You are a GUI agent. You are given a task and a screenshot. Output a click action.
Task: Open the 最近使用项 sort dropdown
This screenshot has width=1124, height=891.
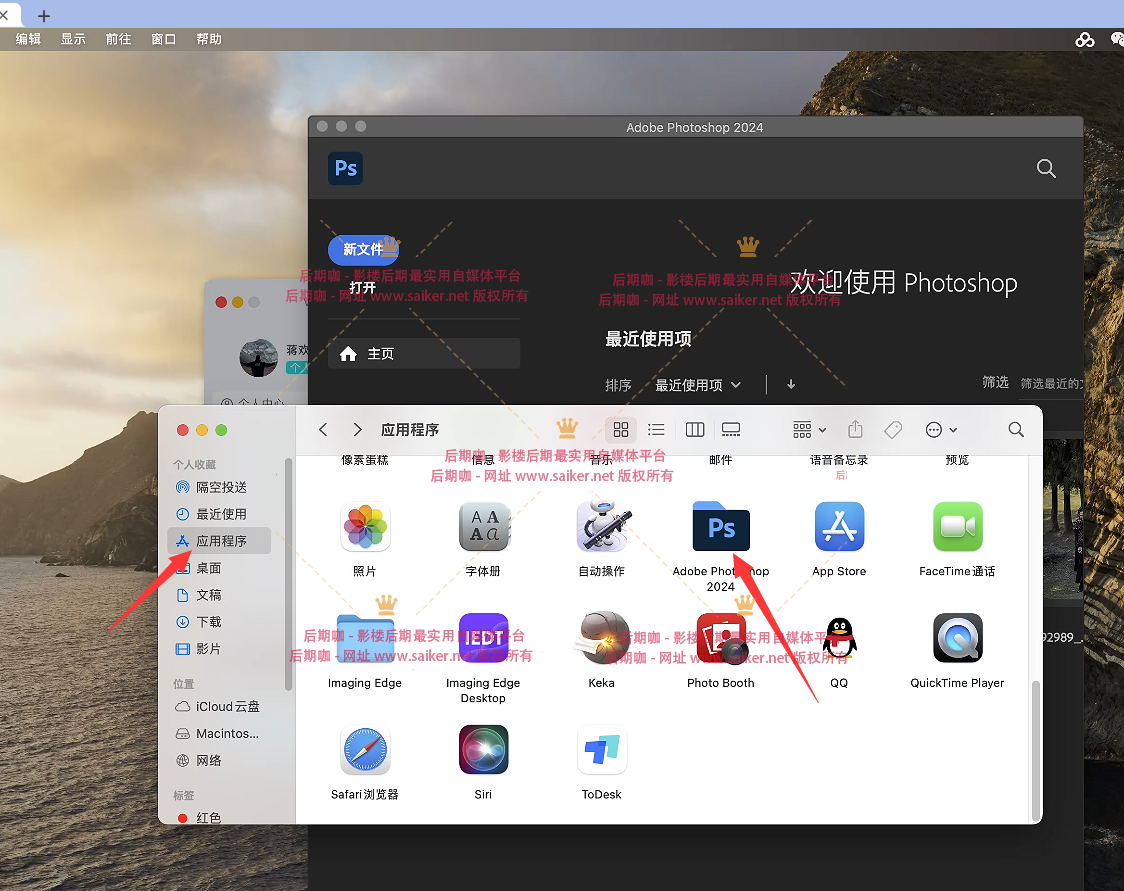click(x=697, y=385)
